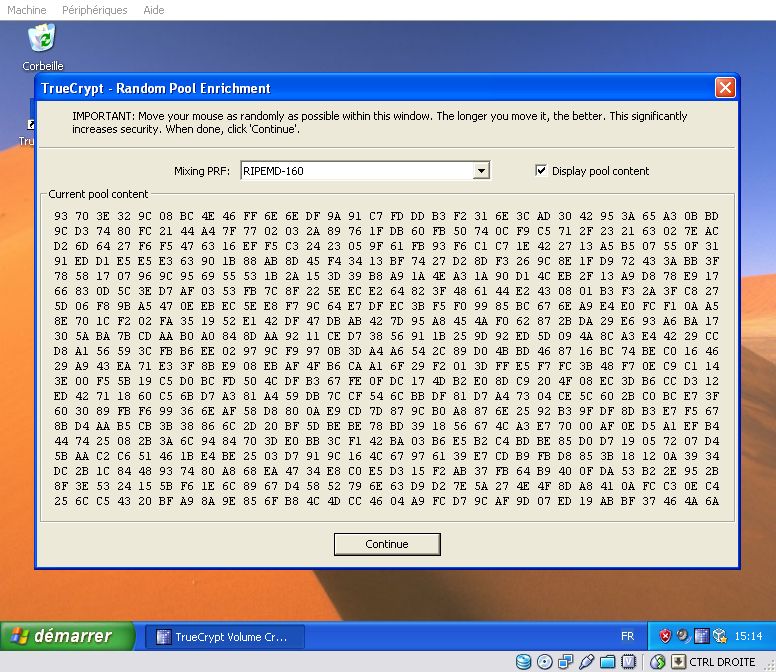
Task: Toggle the mouse integration status icon
Action: [x=658, y=662]
